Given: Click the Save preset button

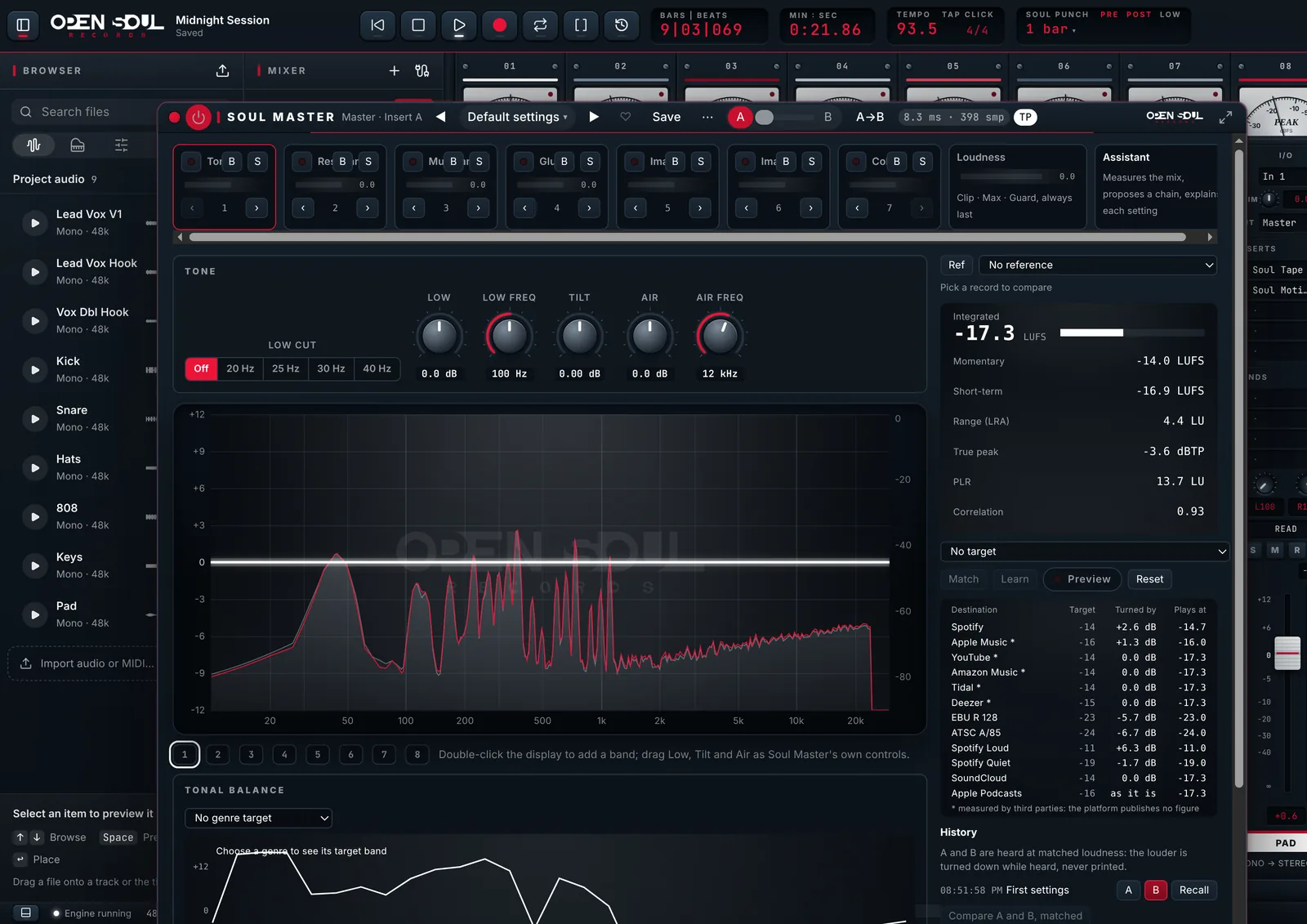Looking at the screenshot, I should point(667,117).
